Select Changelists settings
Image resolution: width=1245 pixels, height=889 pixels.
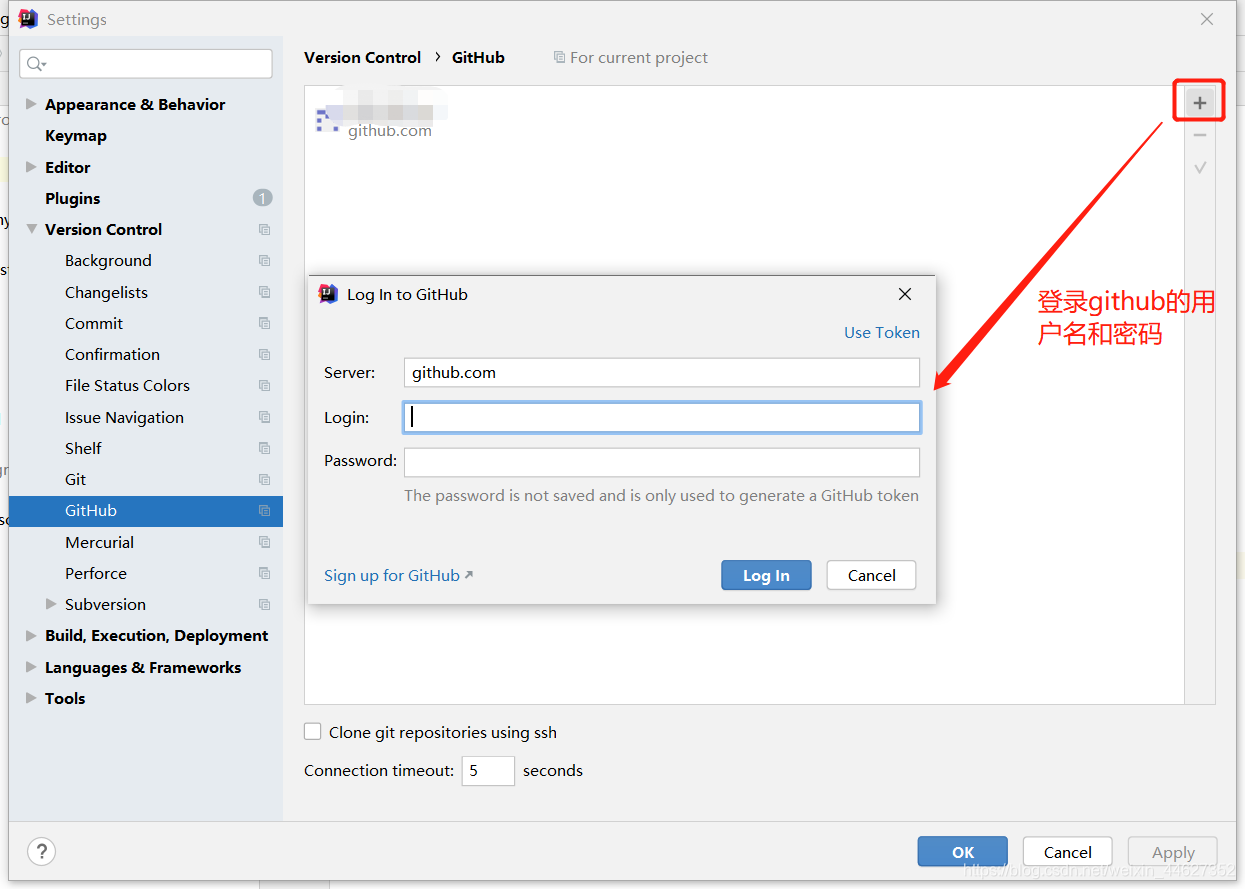pyautogui.click(x=106, y=293)
